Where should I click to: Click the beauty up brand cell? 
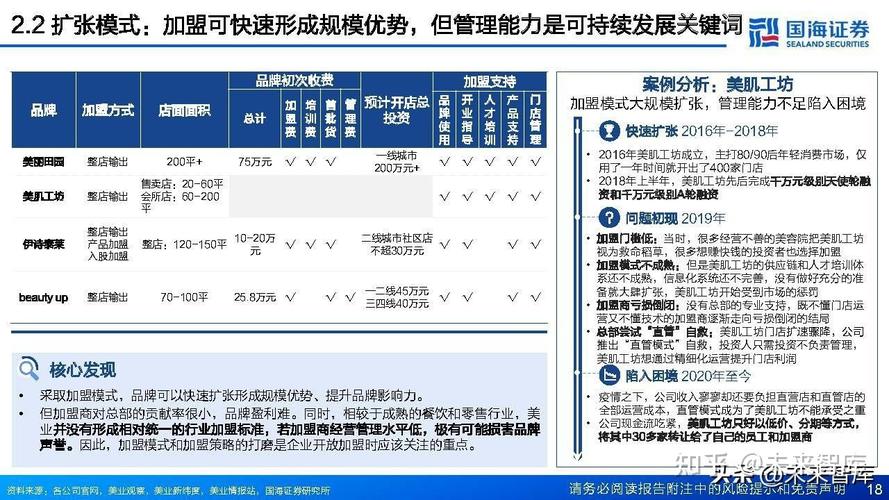coord(43,297)
